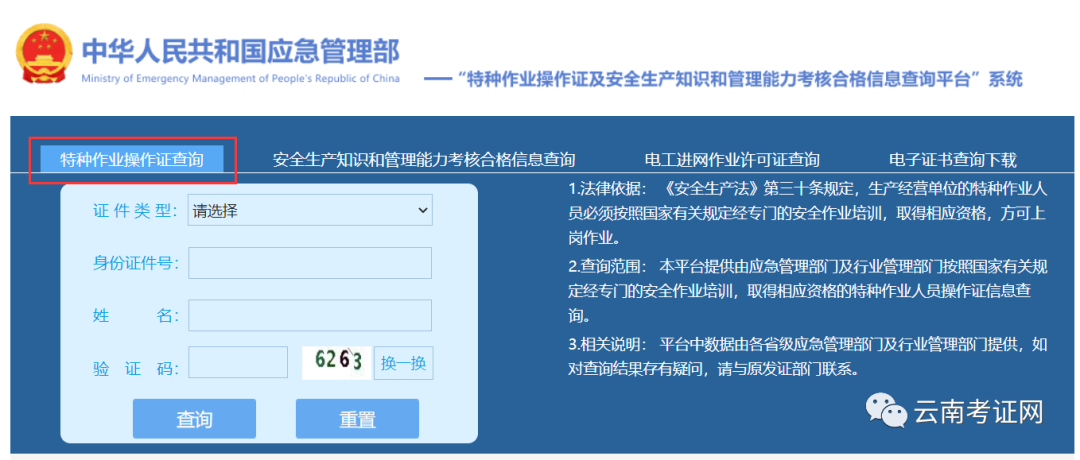Select the 验证码 input box
Image resolution: width=1080 pixels, height=460 pixels.
(238, 363)
